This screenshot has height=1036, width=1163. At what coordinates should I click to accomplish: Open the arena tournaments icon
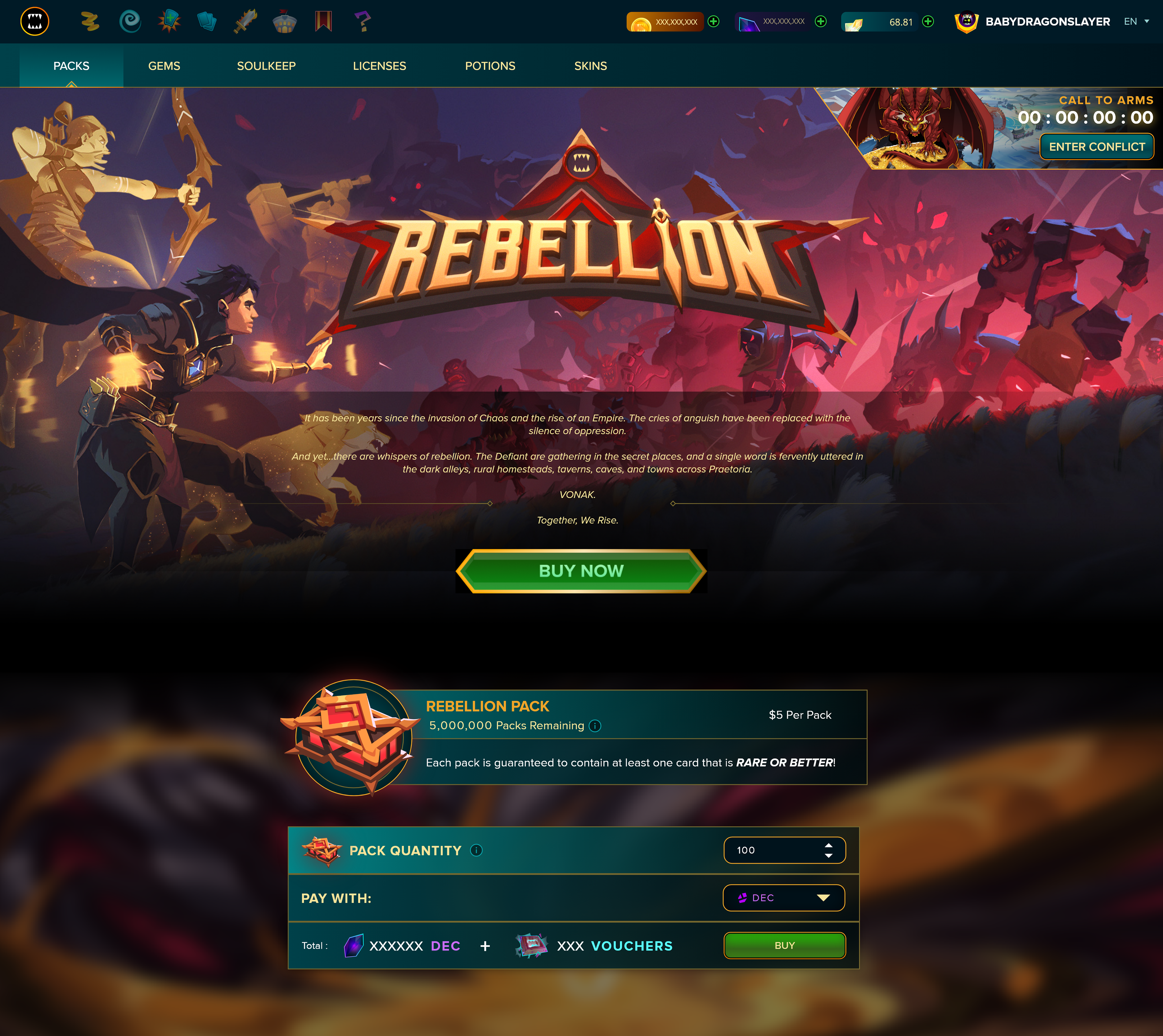[285, 22]
